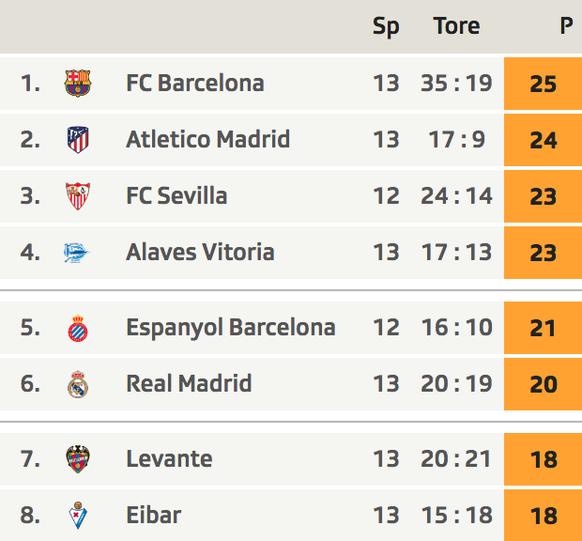The image size is (582, 541).
Task: Open the Espanyol Barcelona team name
Action: (x=231, y=328)
